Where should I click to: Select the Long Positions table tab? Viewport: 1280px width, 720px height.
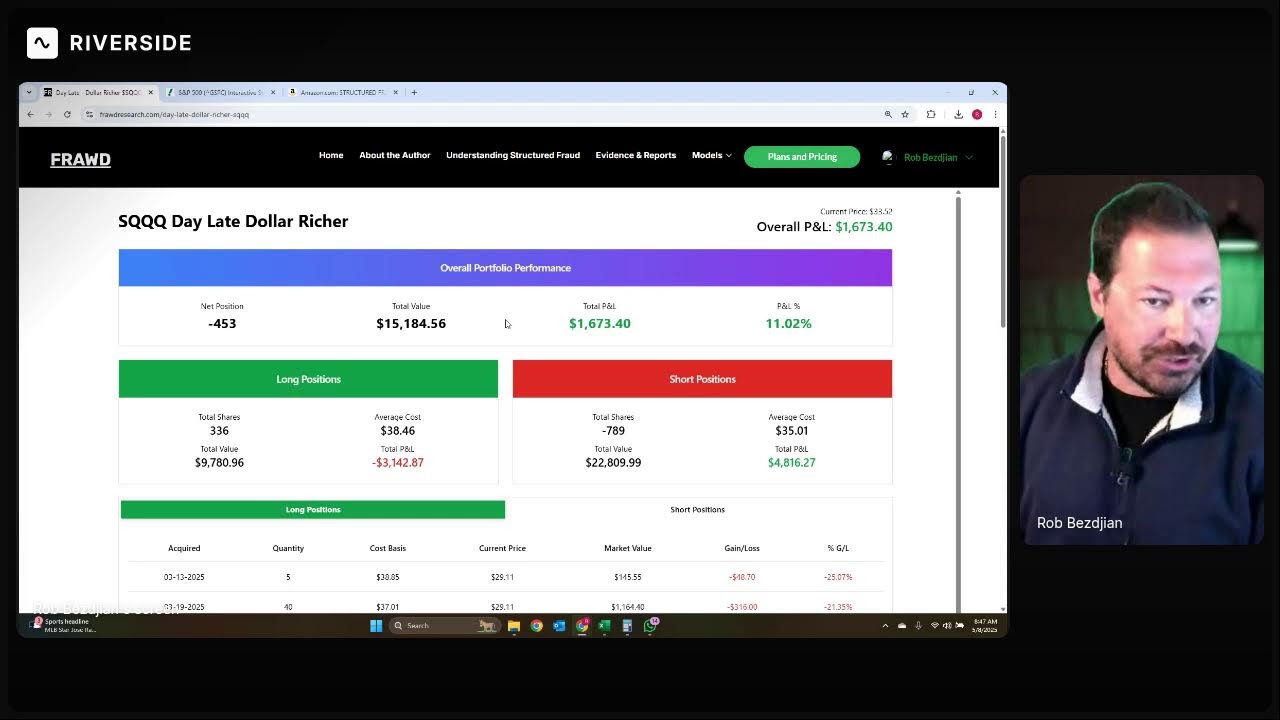click(x=313, y=510)
